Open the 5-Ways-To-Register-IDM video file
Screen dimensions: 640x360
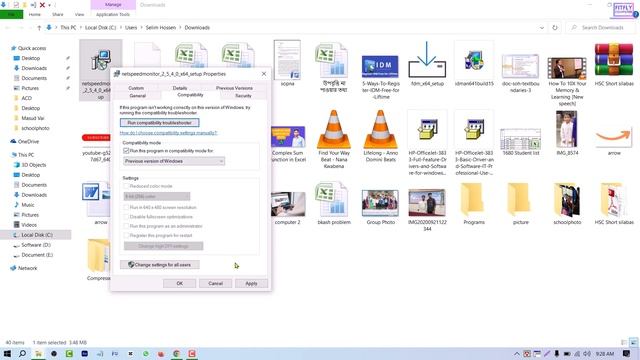click(x=380, y=67)
